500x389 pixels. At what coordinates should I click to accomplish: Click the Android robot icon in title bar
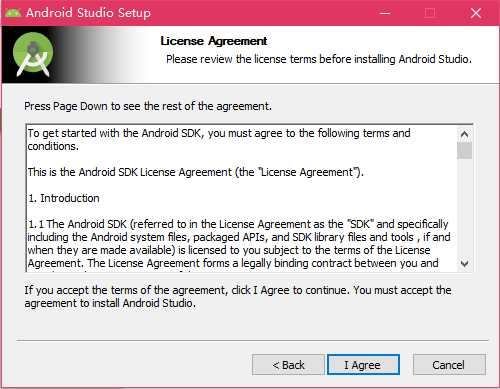pos(13,13)
